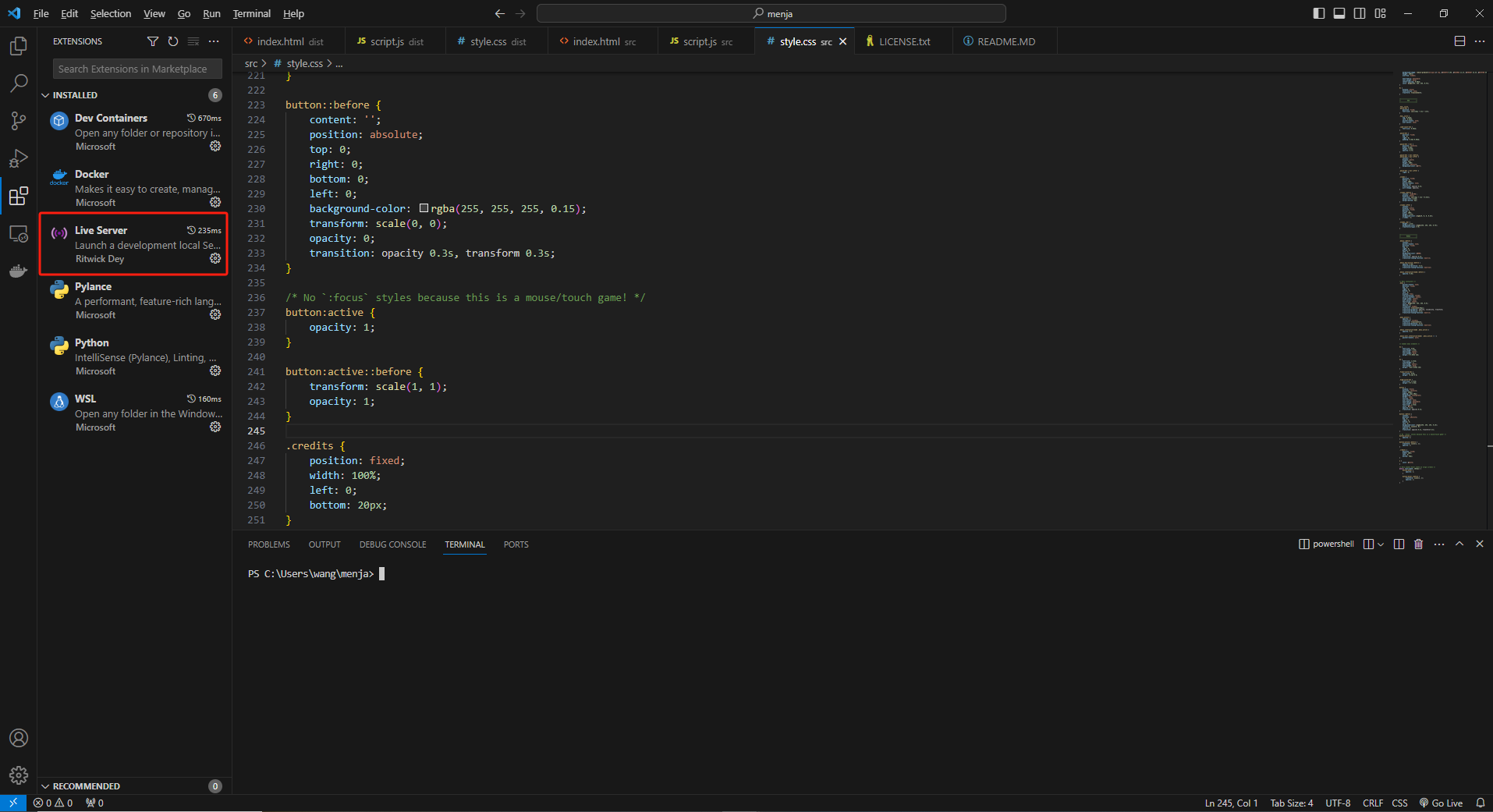Image resolution: width=1493 pixels, height=812 pixels.
Task: Maximize the panel size
Action: point(1459,544)
